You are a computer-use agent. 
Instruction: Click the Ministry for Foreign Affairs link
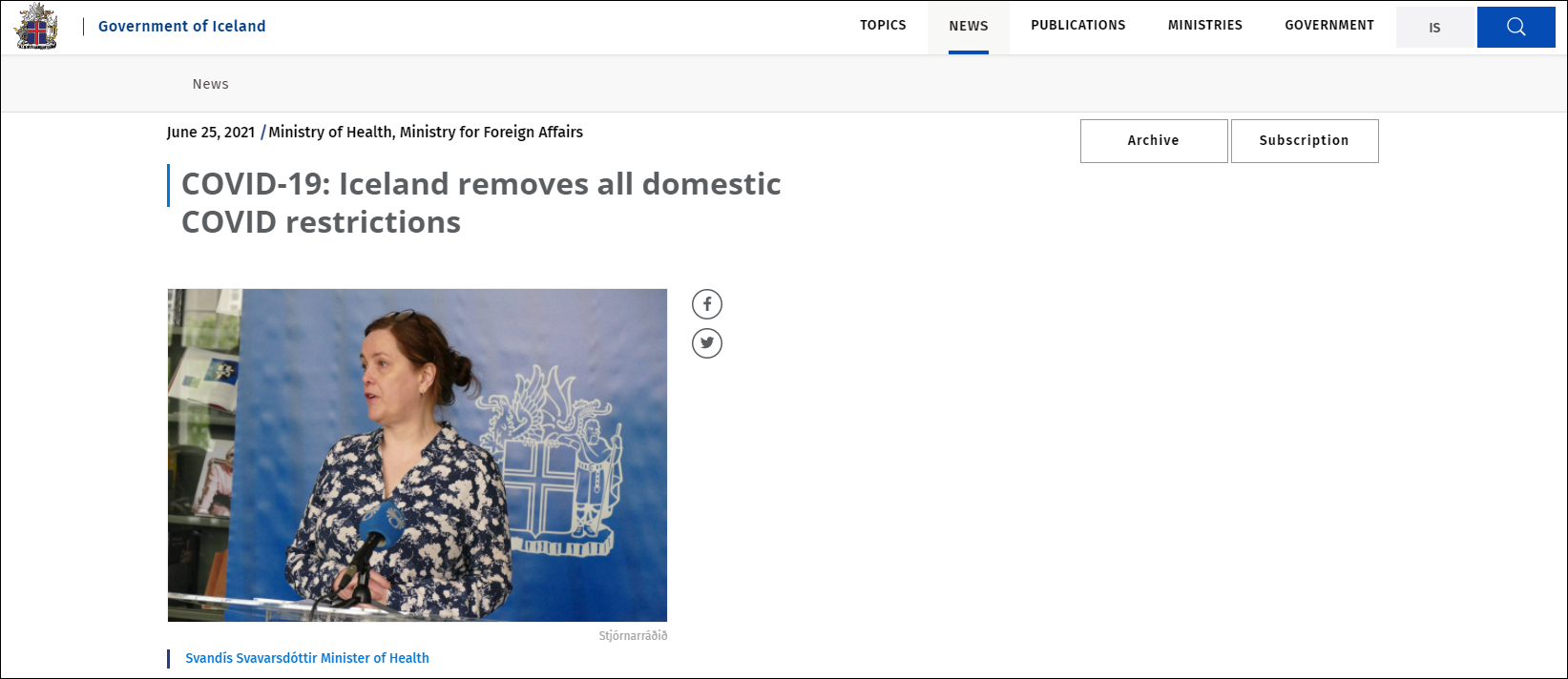pyautogui.click(x=491, y=132)
